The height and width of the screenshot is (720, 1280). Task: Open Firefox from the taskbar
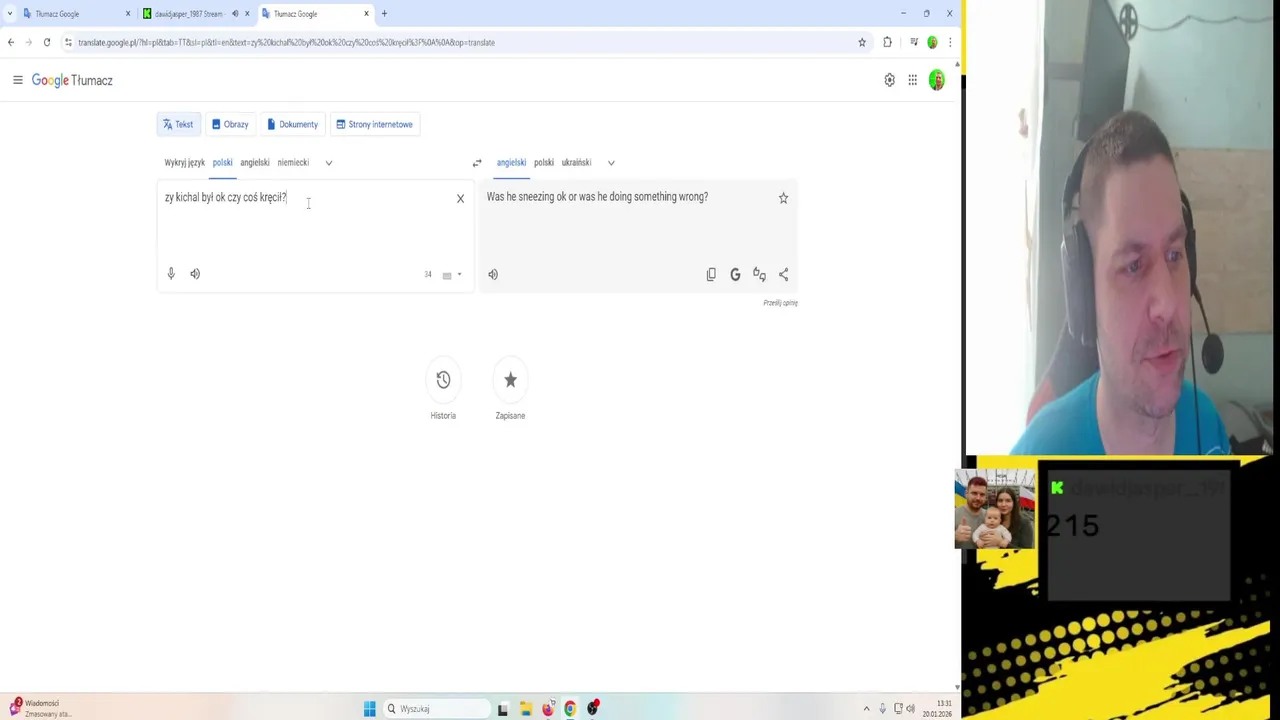548,709
